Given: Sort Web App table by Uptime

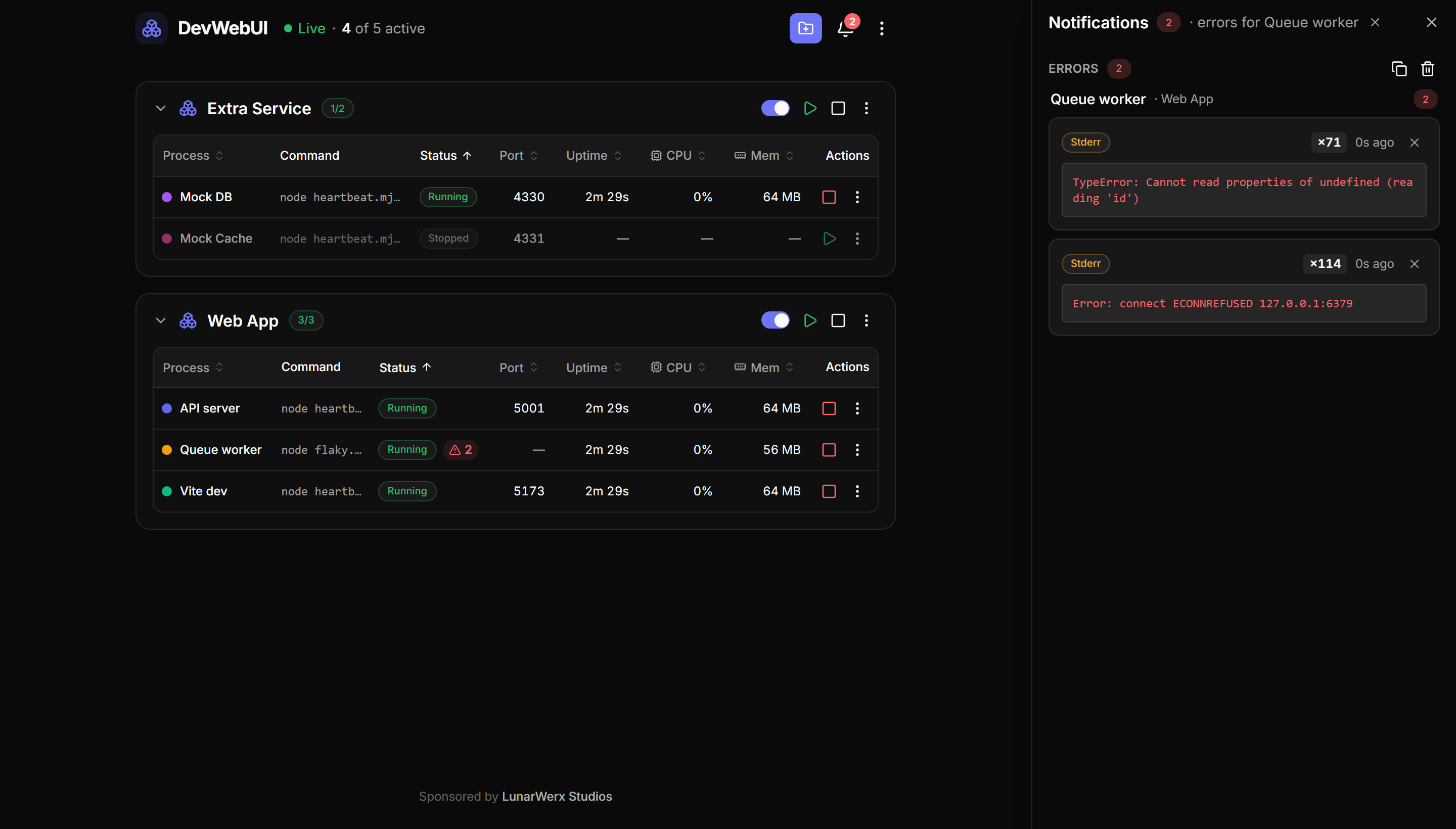Looking at the screenshot, I should point(594,368).
